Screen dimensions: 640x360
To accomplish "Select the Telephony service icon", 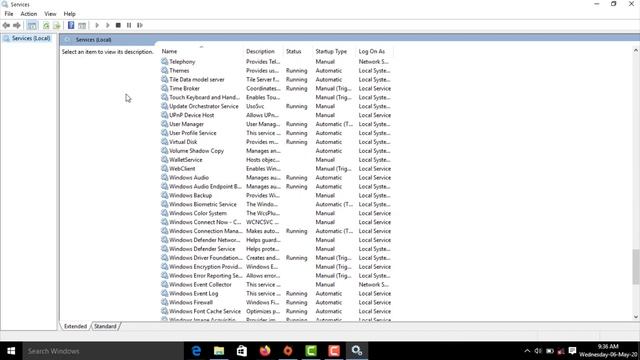I will pyautogui.click(x=164, y=62).
